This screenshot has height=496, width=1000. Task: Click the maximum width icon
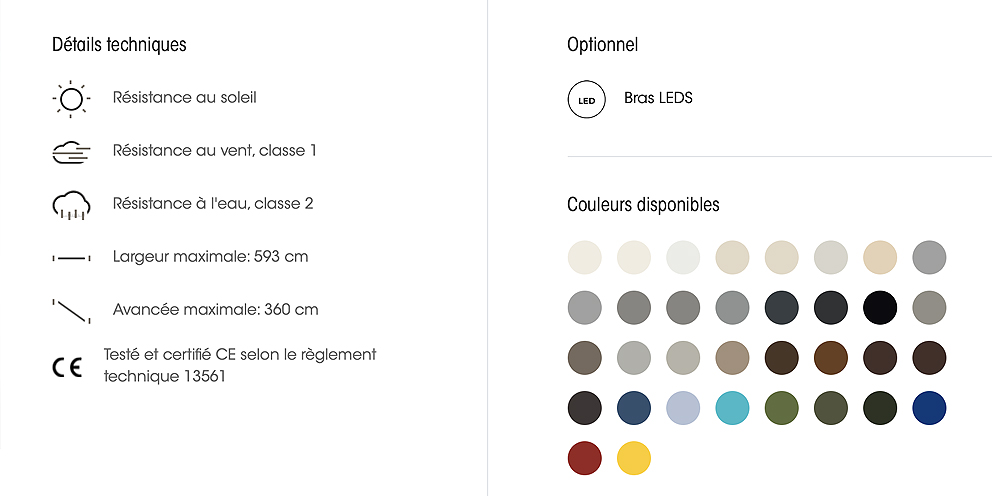[71, 258]
